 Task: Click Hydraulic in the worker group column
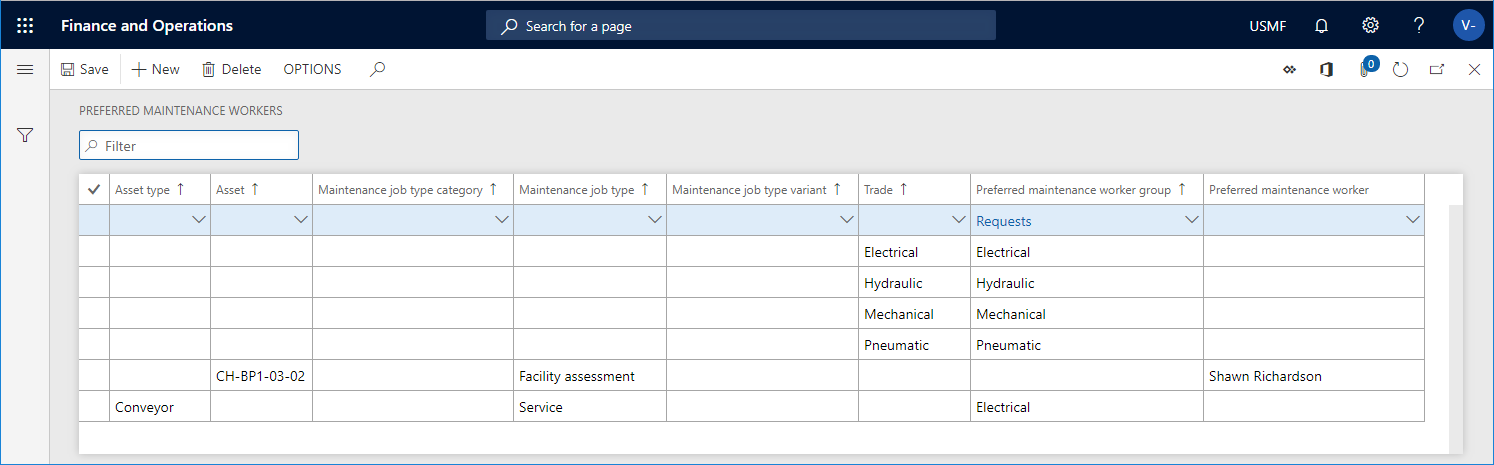click(x=1087, y=283)
